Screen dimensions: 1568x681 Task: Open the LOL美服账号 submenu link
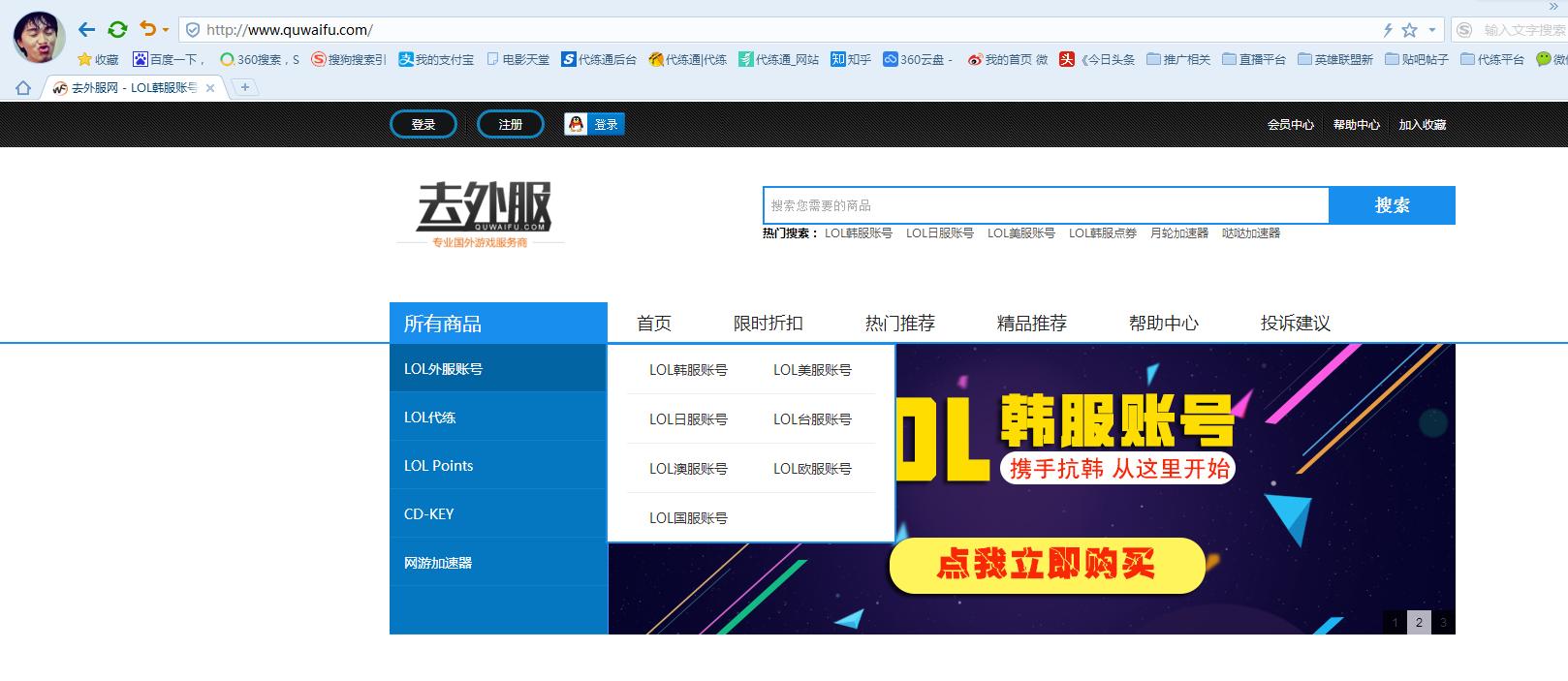pyautogui.click(x=812, y=370)
